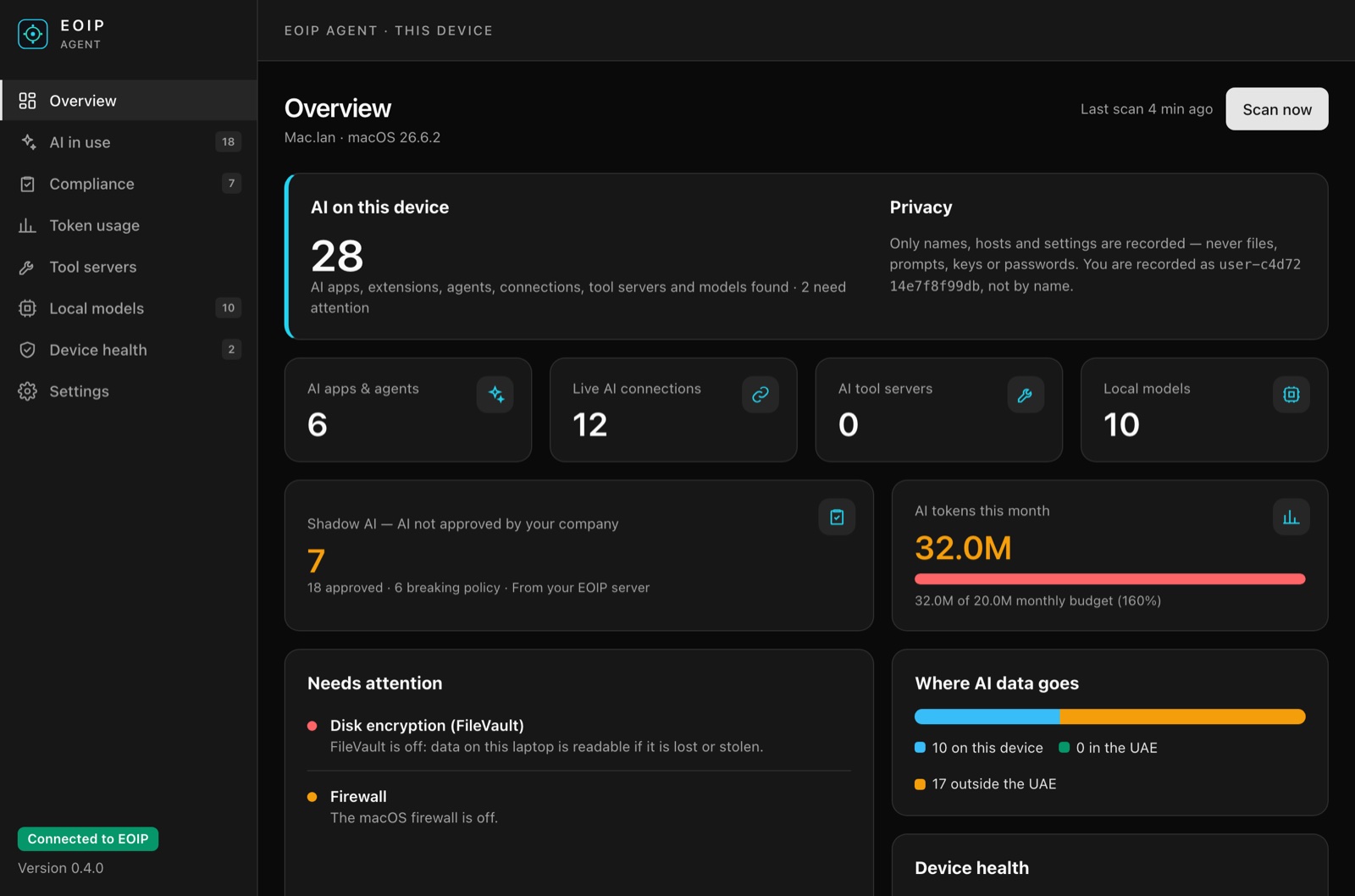Click the Settings gear icon

click(x=27, y=391)
